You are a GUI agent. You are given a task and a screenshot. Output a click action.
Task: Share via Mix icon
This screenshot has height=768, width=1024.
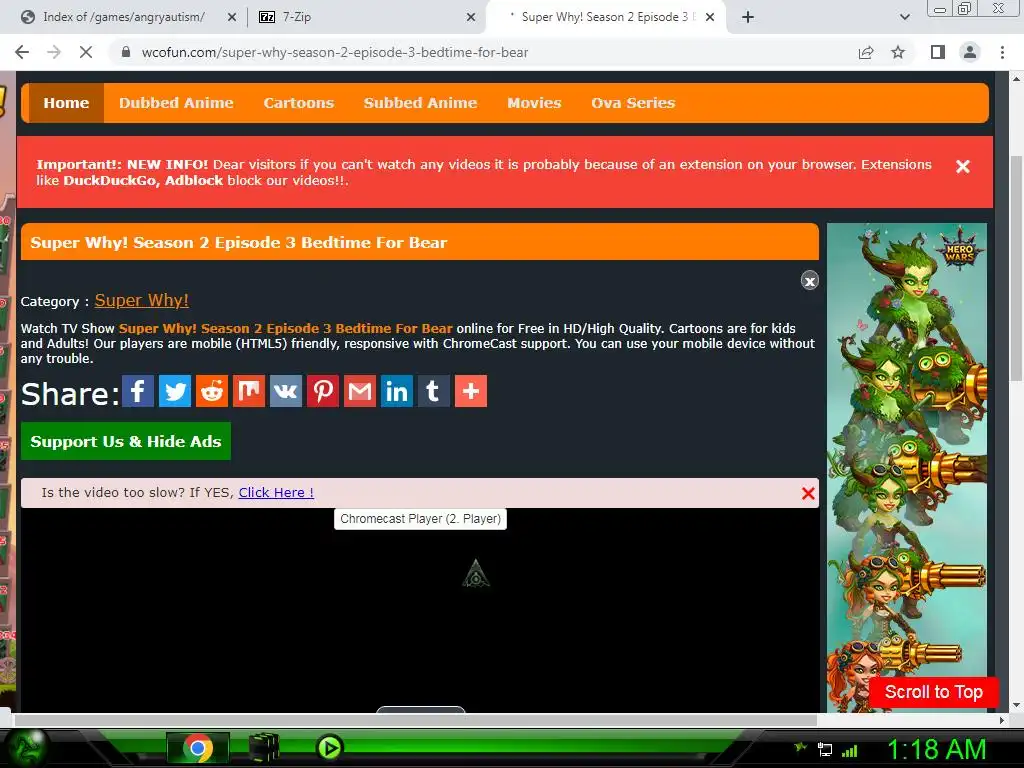click(x=249, y=391)
